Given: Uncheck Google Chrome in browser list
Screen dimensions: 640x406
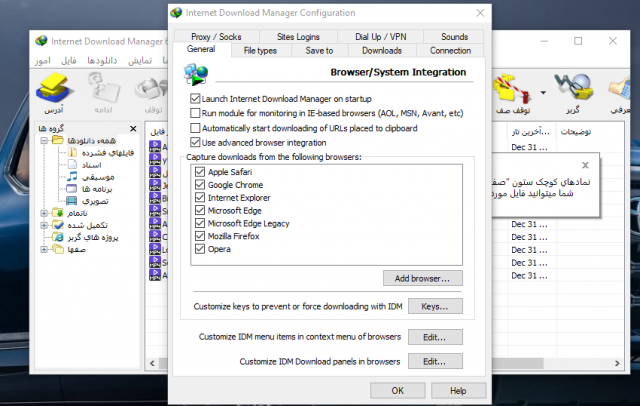Looking at the screenshot, I should pyautogui.click(x=200, y=185).
